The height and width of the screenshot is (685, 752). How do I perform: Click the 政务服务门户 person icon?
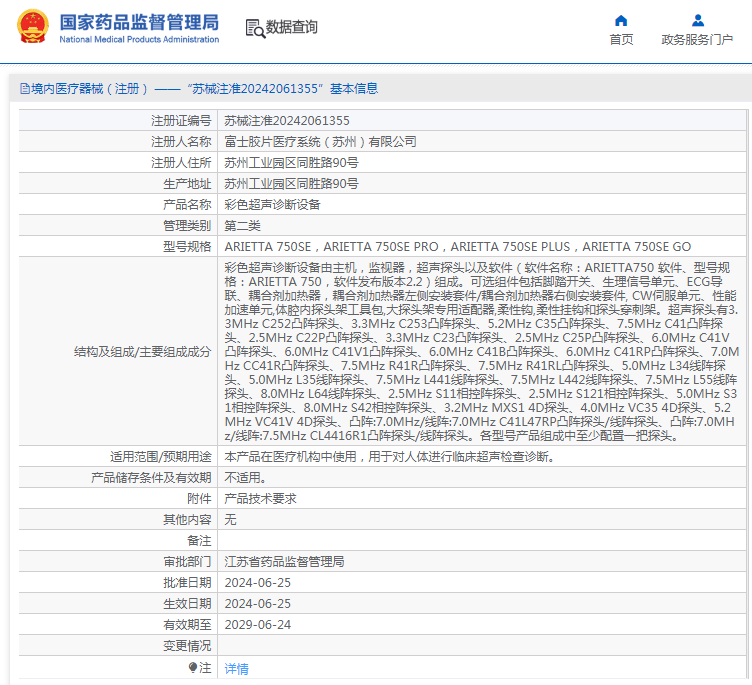[x=698, y=20]
